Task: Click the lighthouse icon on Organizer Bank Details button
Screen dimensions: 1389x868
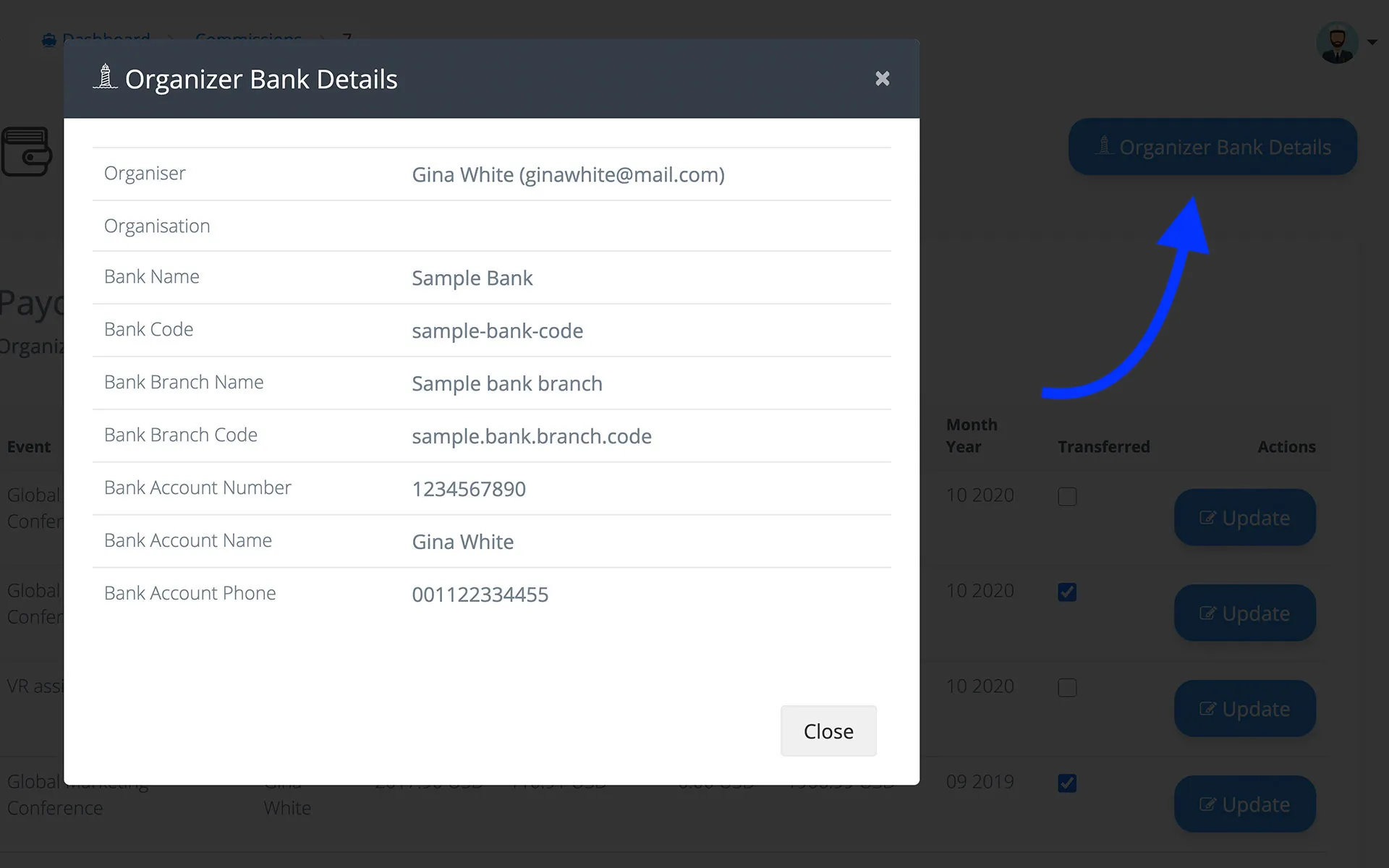Action: (1103, 146)
